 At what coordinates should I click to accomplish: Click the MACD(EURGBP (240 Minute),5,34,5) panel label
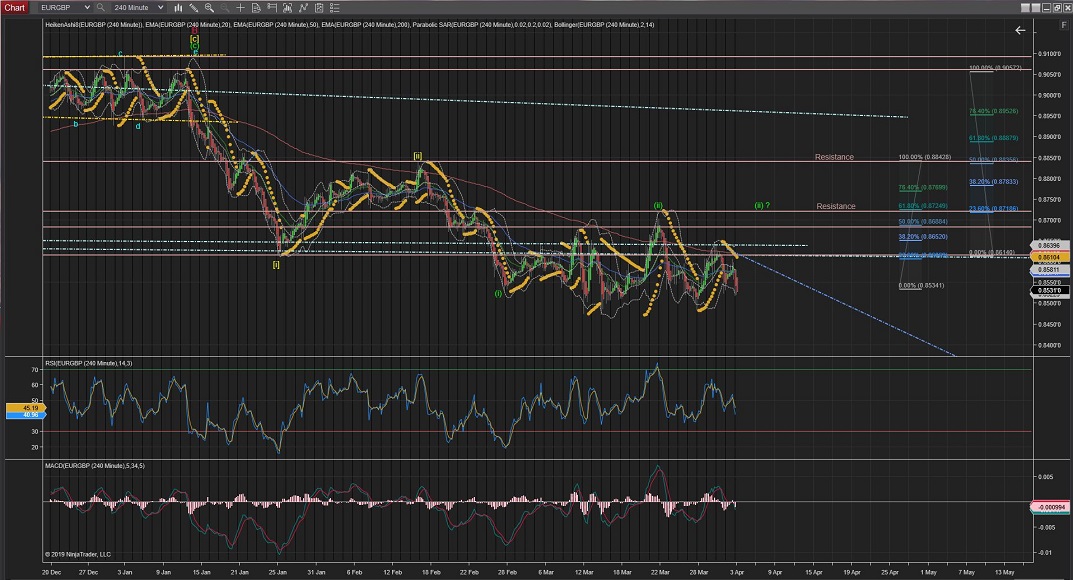(94, 466)
